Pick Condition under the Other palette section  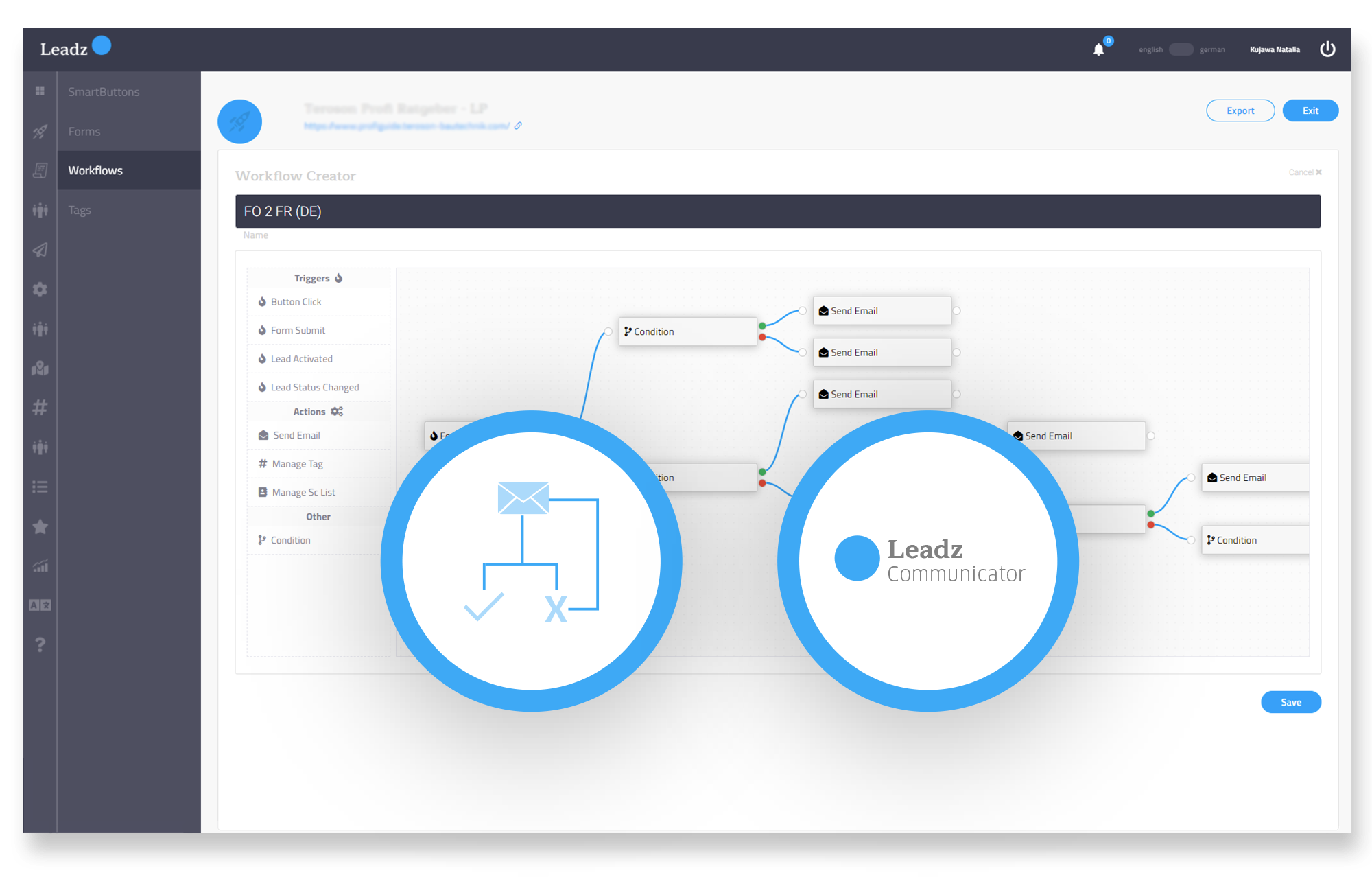coord(318,540)
